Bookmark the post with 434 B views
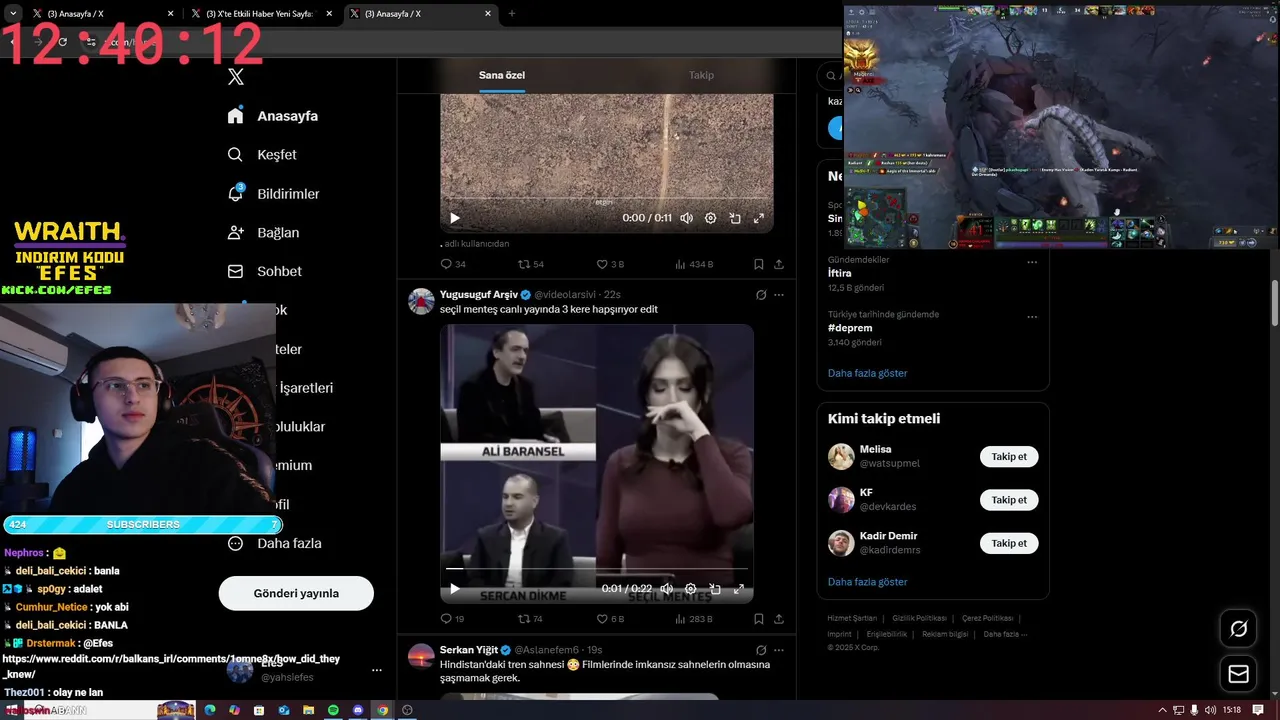The height and width of the screenshot is (720, 1280). coord(759,264)
